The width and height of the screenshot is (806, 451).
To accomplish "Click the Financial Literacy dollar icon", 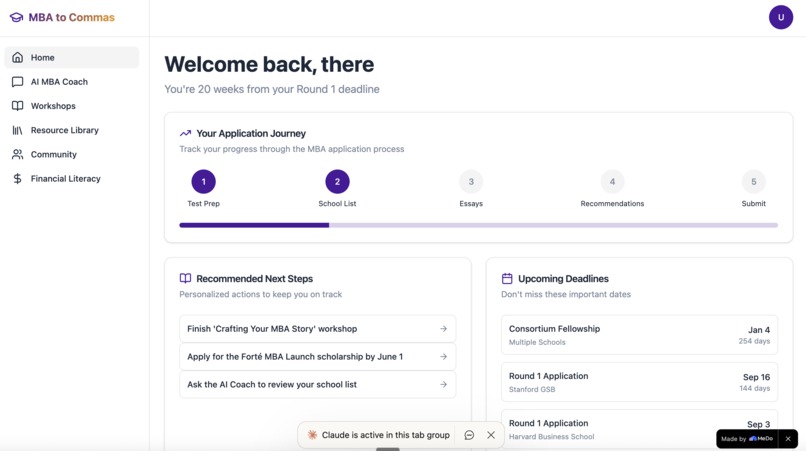I will tap(17, 178).
